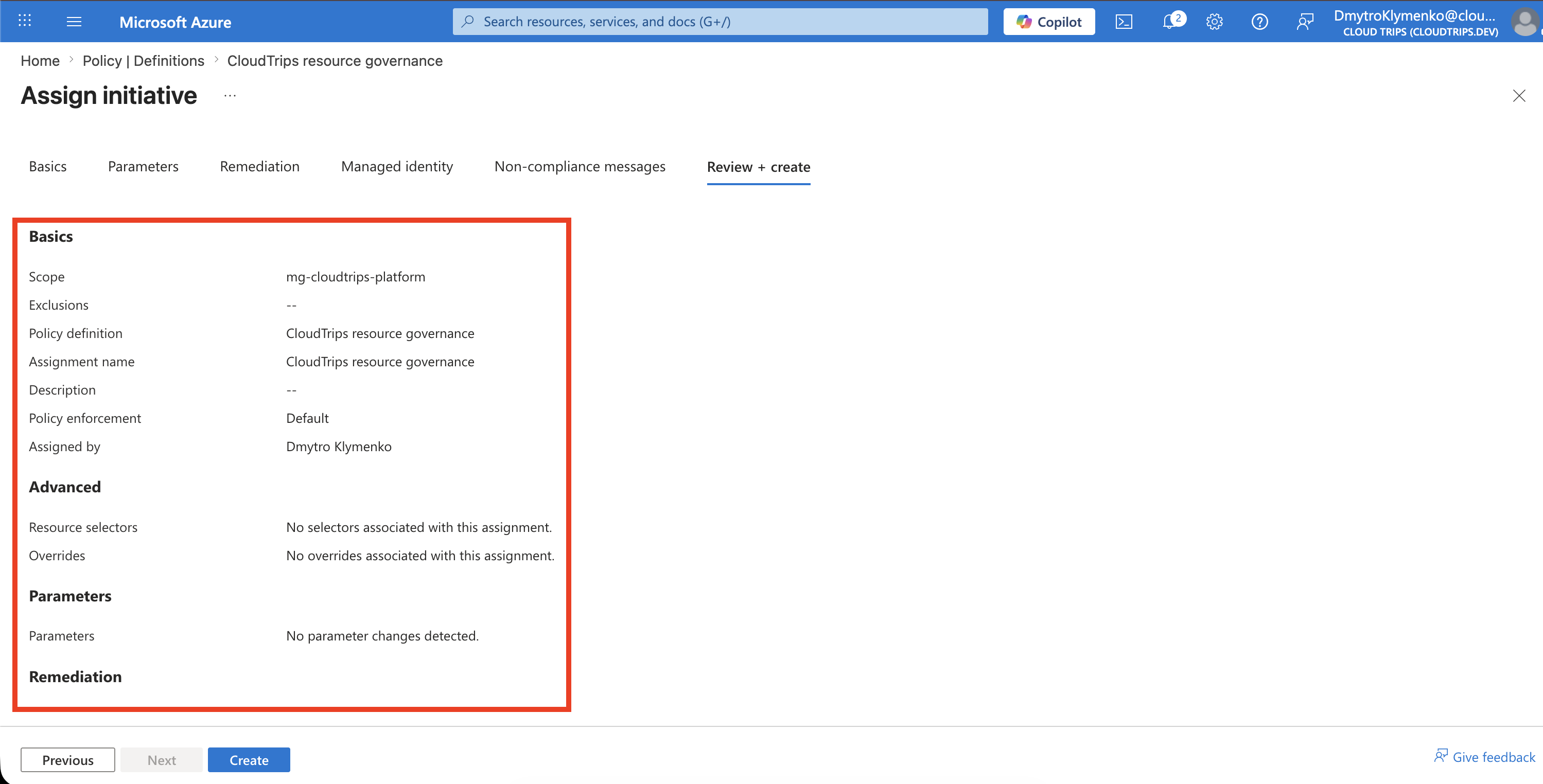Click the Previous button
Image resolution: width=1543 pixels, height=784 pixels.
68,759
